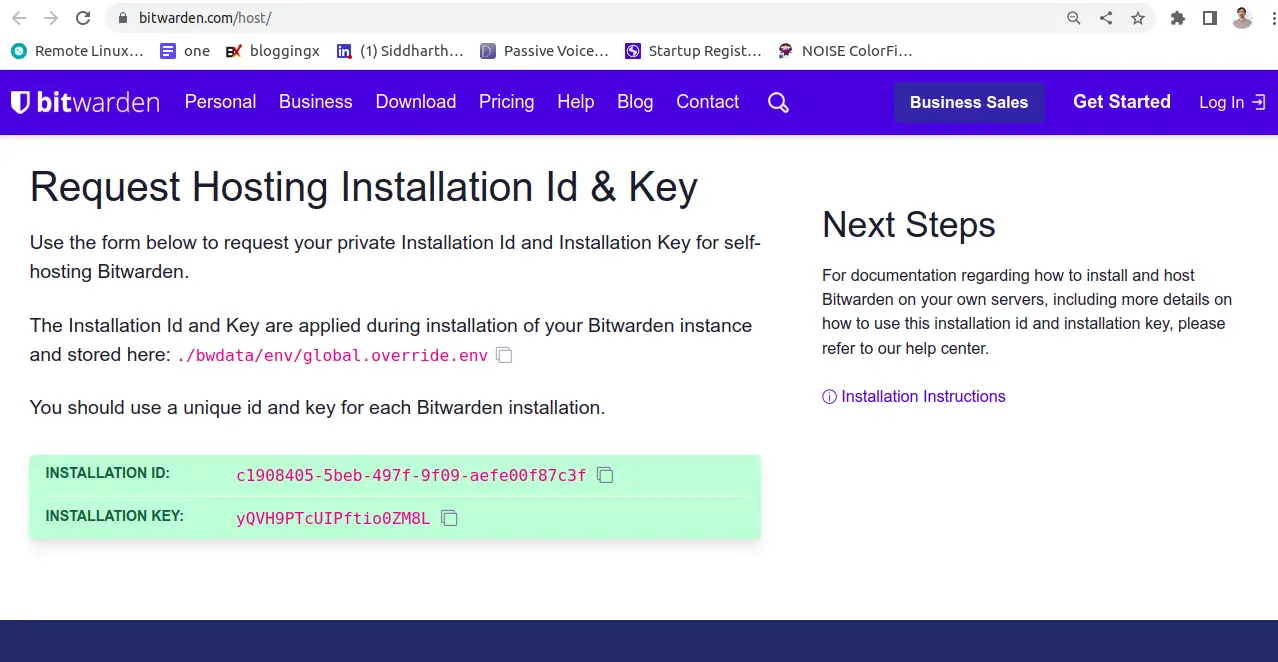Open the 'one' bookmark
The image size is (1278, 662).
(x=185, y=51)
